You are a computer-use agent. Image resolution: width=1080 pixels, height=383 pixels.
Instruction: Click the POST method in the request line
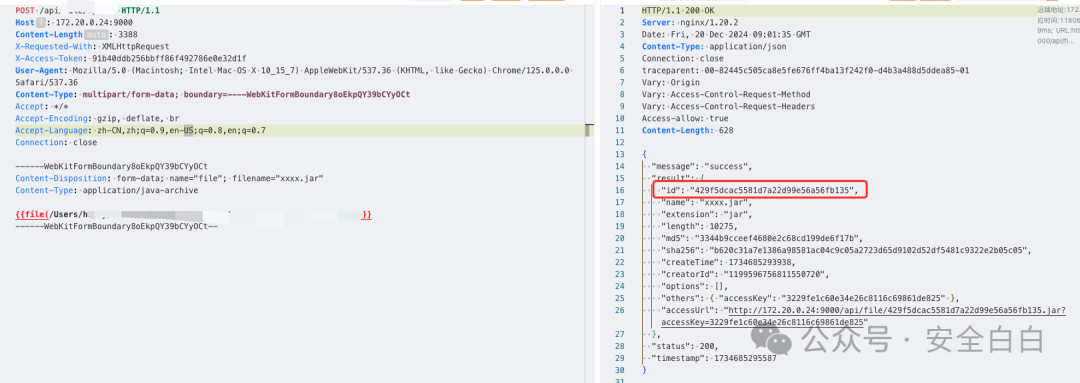25,10
